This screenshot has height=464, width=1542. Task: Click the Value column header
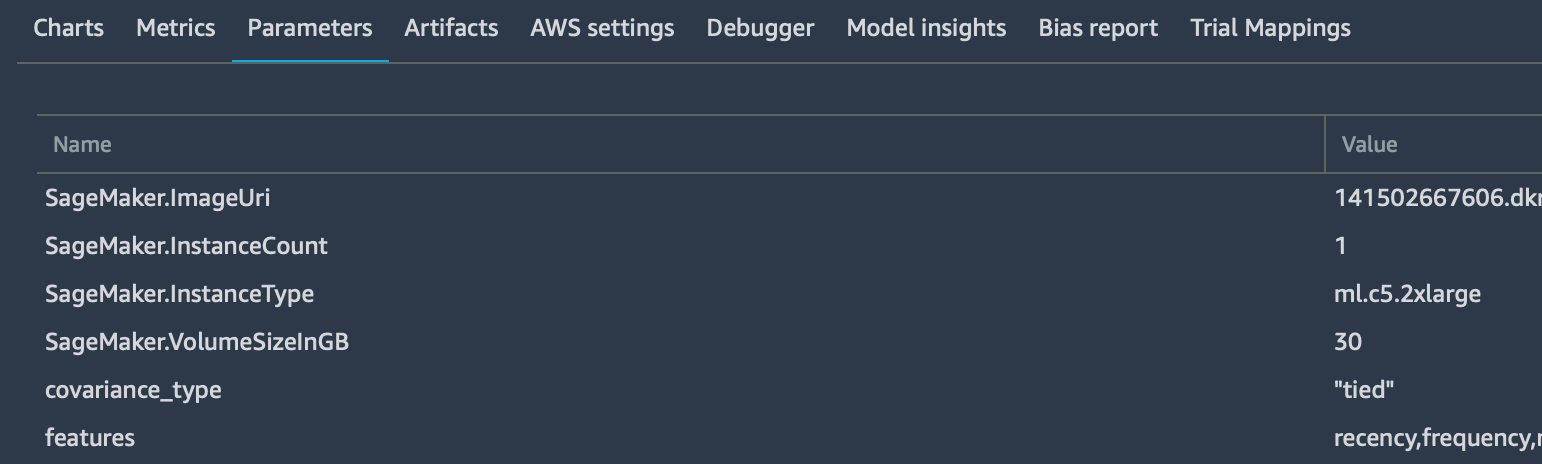click(1369, 145)
